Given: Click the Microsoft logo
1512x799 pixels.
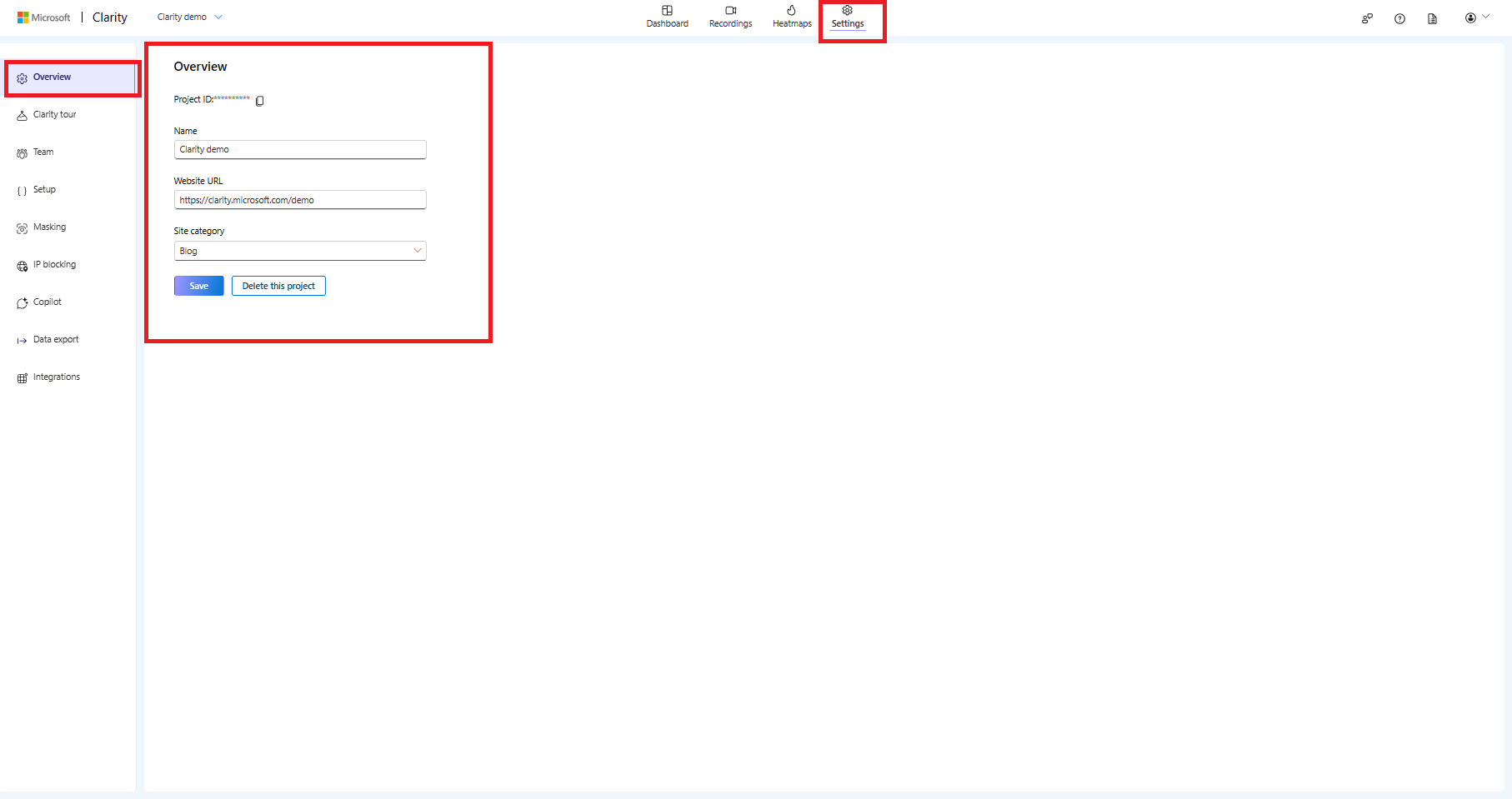Looking at the screenshot, I should click(x=44, y=17).
